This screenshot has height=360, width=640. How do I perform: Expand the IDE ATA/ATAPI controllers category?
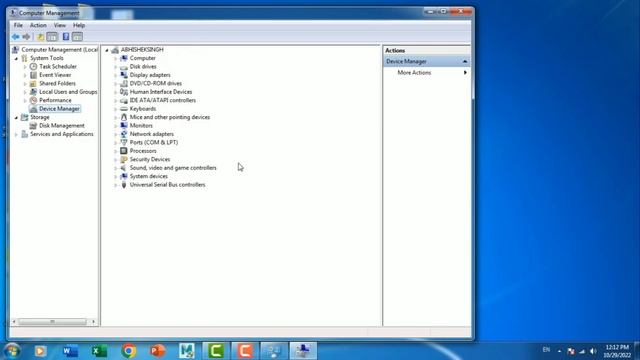[116, 100]
